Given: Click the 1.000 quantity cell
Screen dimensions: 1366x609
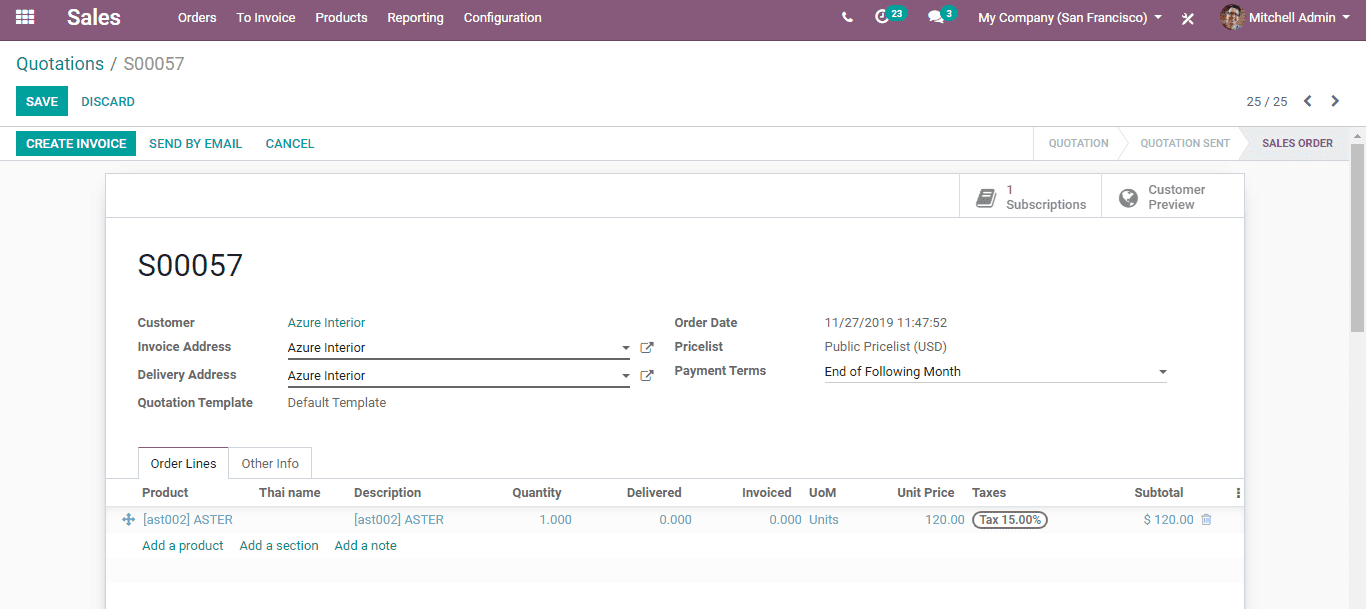Looking at the screenshot, I should 556,520.
